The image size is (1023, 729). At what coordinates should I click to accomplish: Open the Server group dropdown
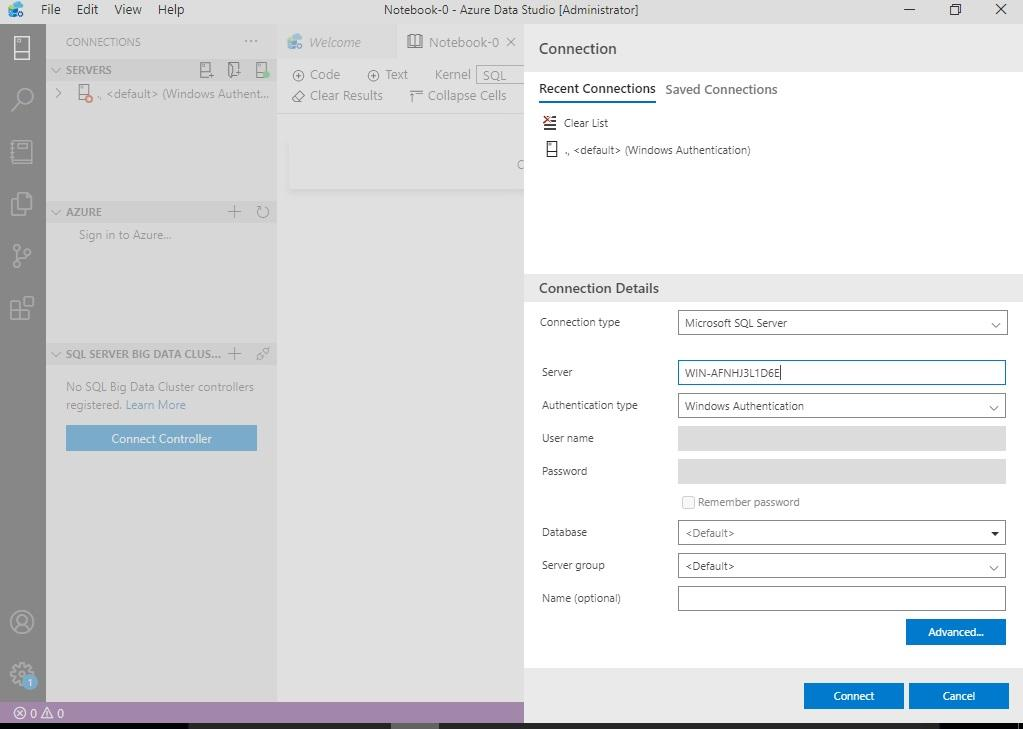(x=842, y=566)
